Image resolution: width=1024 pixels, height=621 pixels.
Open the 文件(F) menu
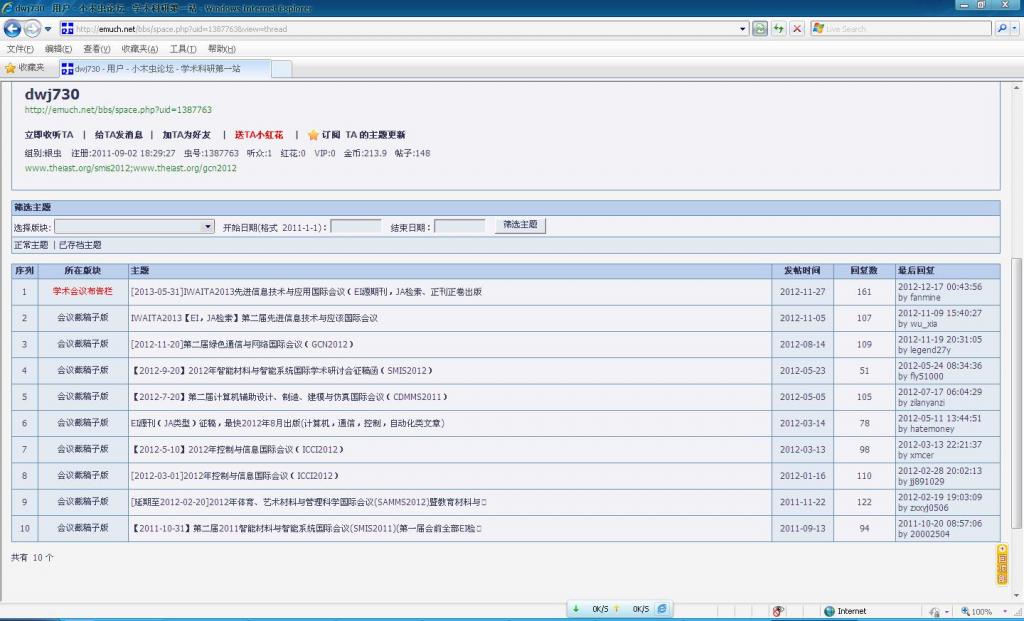(x=20, y=49)
